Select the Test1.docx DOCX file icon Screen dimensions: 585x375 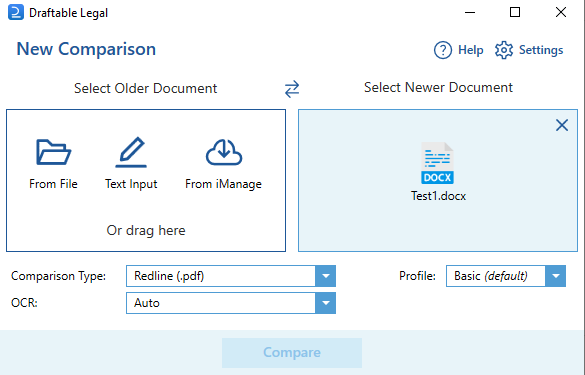438,163
